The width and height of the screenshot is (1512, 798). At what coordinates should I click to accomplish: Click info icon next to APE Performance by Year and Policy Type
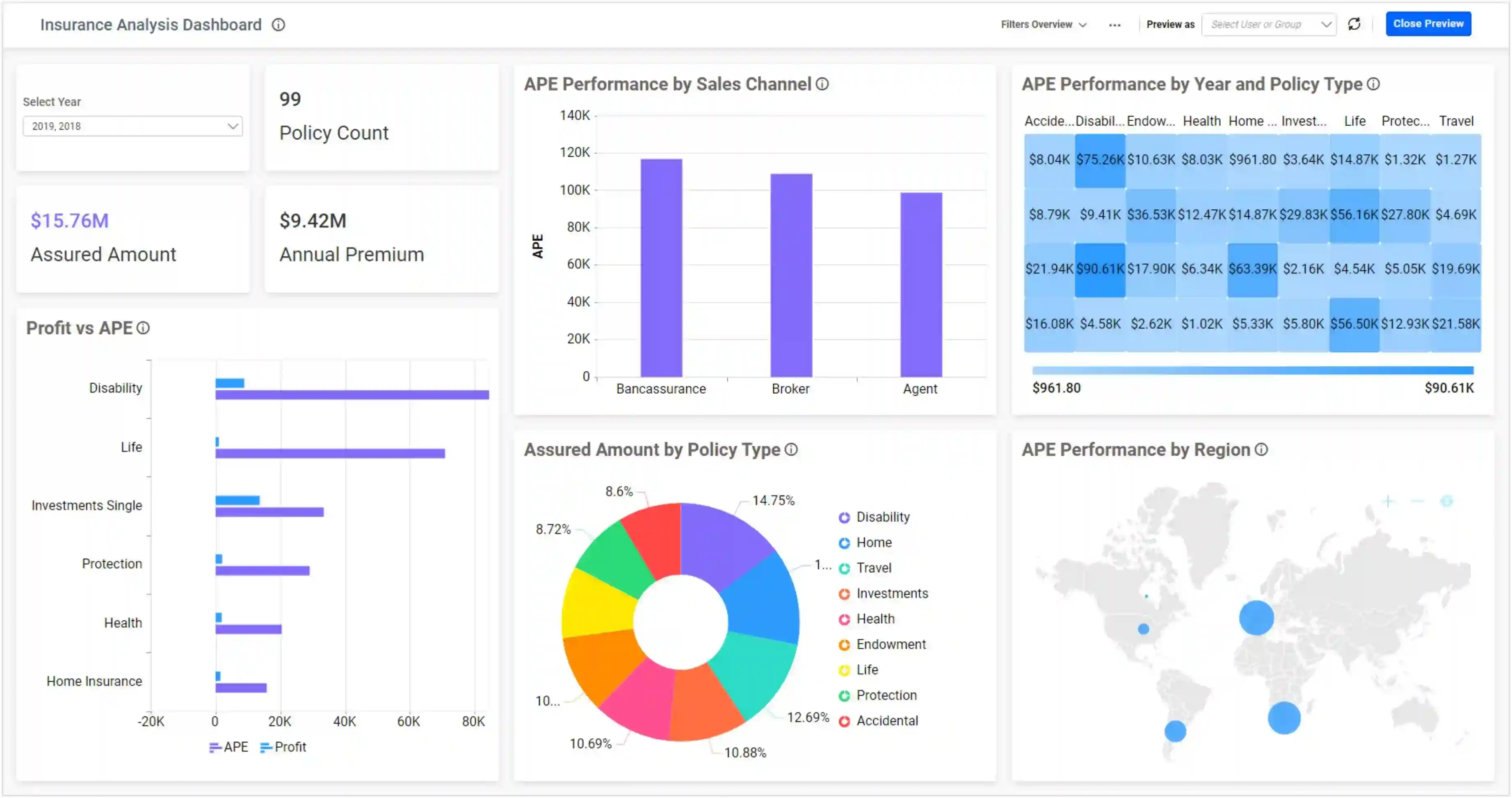(1373, 84)
